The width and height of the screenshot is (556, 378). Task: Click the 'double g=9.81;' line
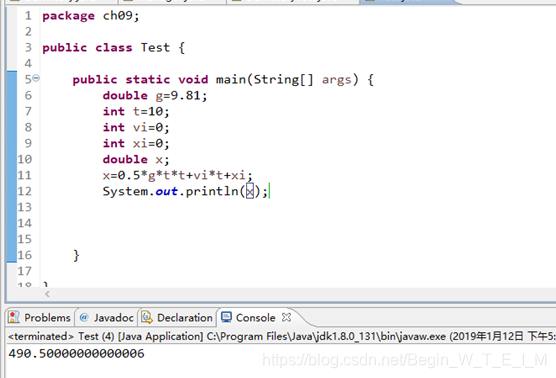[x=155, y=96]
